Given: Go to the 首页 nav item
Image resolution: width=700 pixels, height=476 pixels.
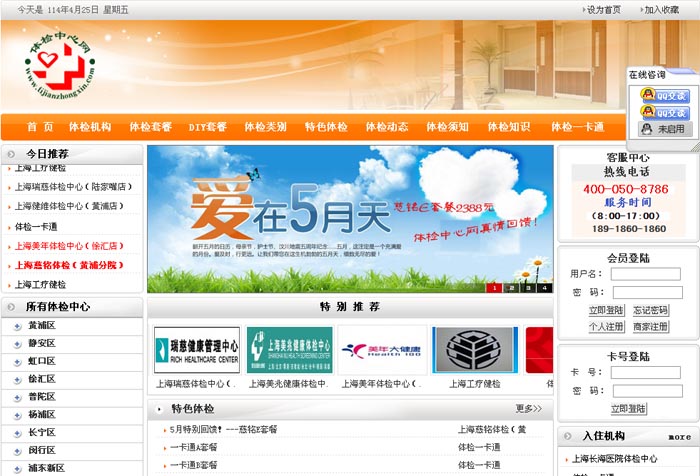Looking at the screenshot, I should click(40, 127).
